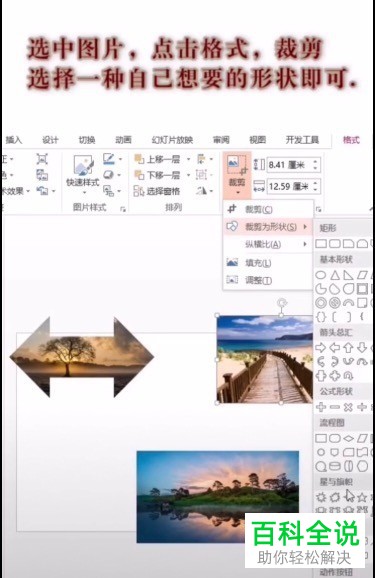375x578 pixels.
Task: Switch to the 切换 tab
Action: click(x=87, y=140)
